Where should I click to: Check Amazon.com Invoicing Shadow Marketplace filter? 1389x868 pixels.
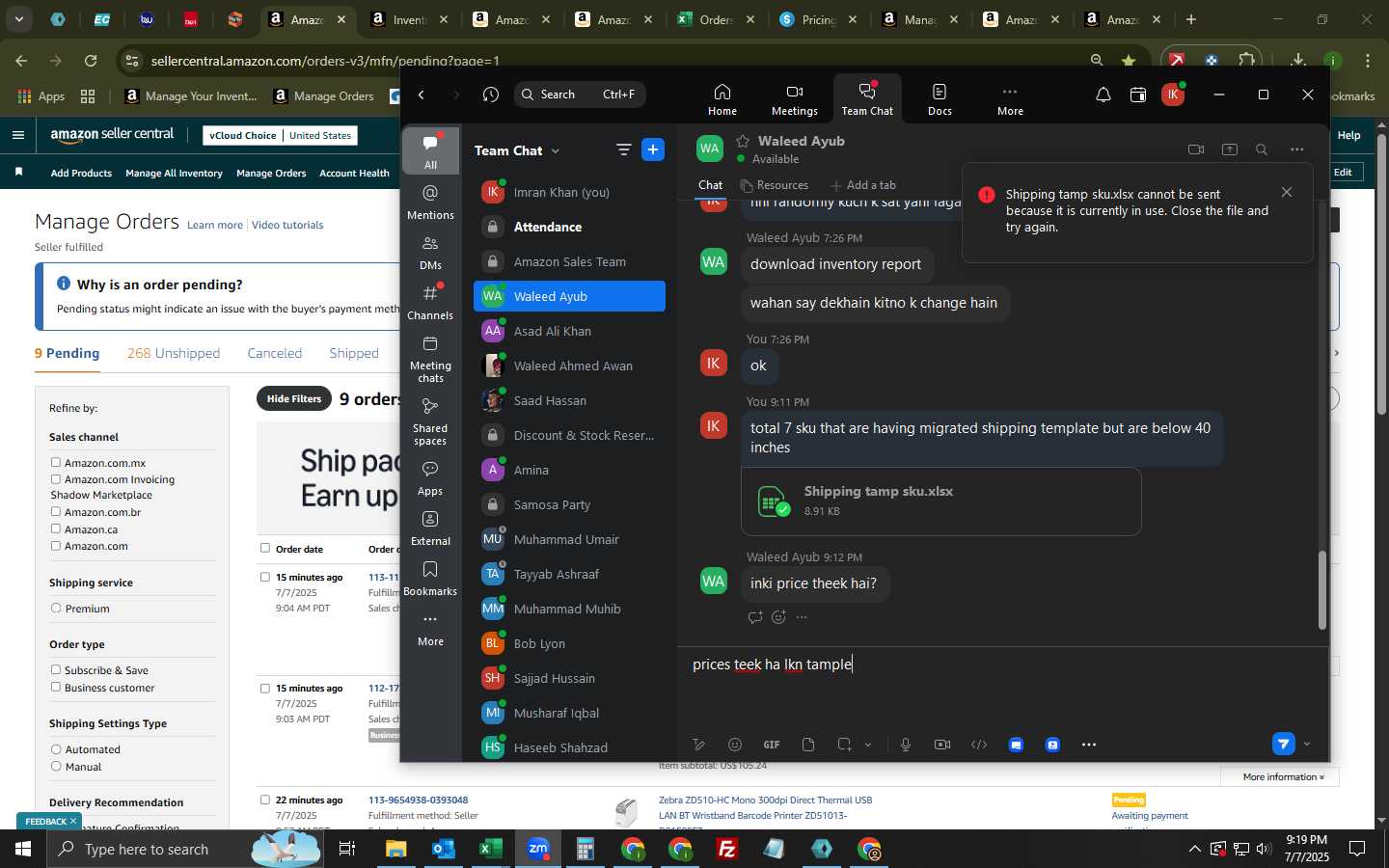(x=56, y=479)
